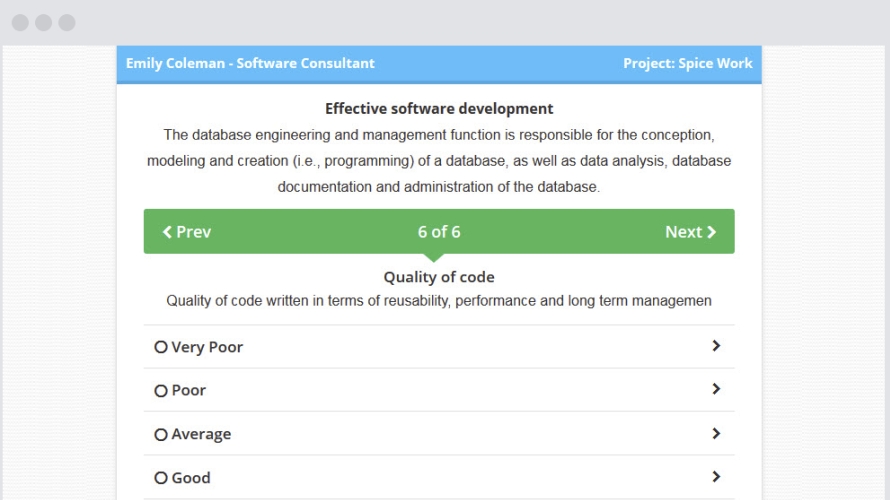
Task: Open the Project: Spice Work label
Action: click(x=687, y=63)
